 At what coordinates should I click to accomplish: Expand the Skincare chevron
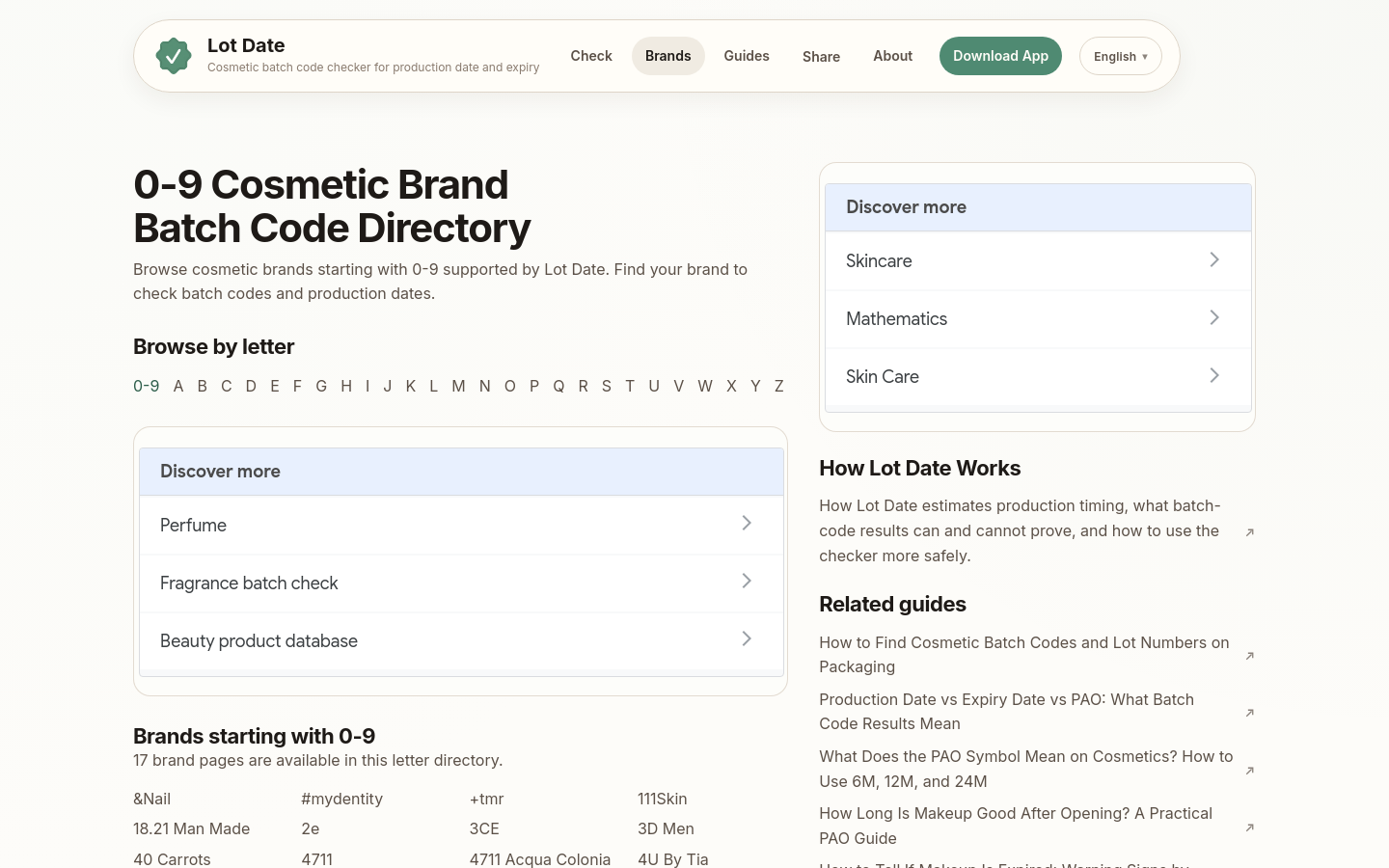click(1214, 260)
